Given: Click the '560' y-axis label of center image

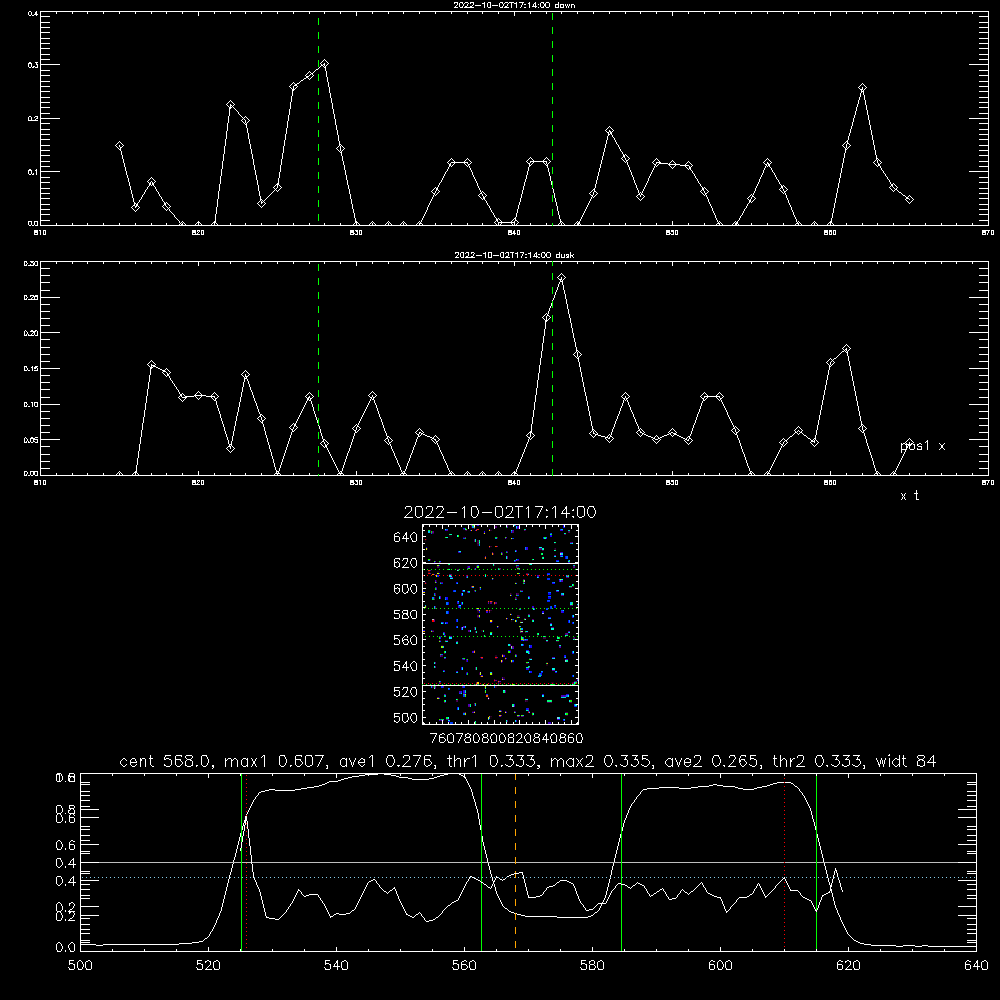Looking at the screenshot, I should point(406,640).
